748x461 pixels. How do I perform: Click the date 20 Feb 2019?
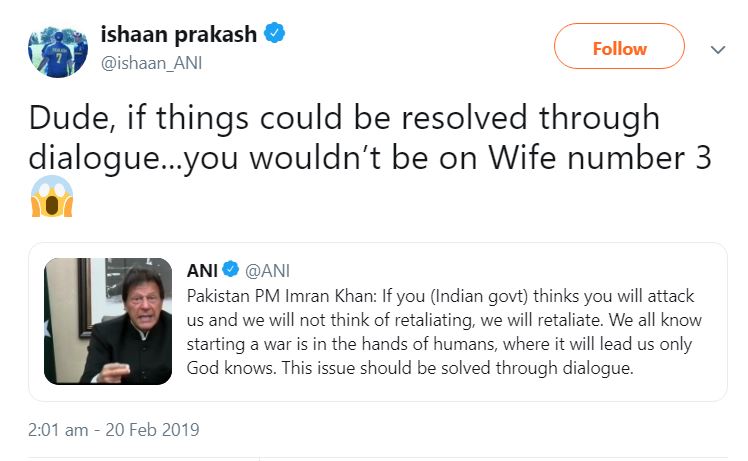tap(152, 430)
